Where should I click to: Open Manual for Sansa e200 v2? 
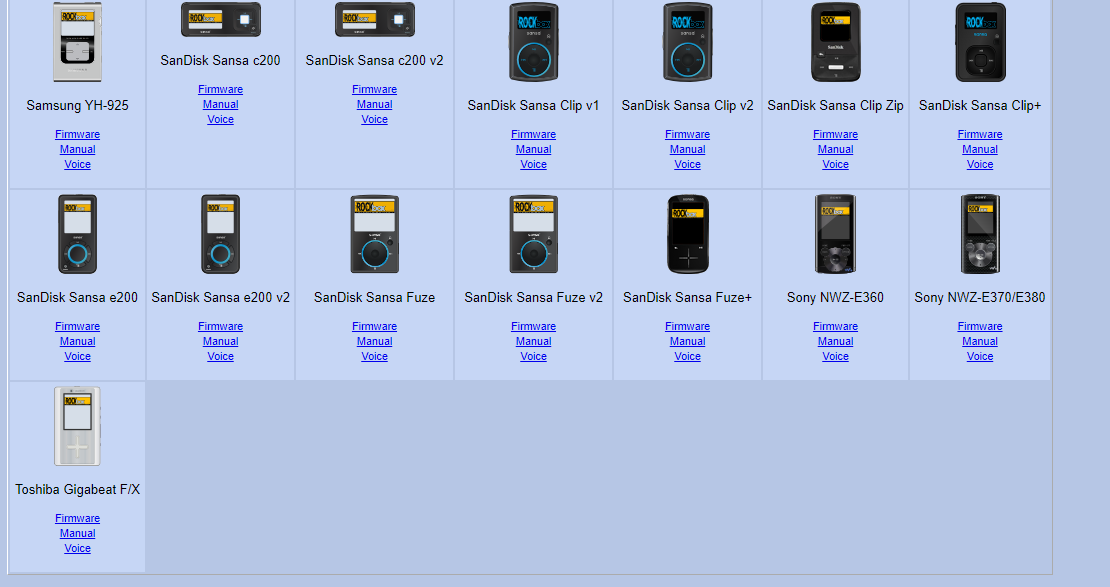coord(220,341)
